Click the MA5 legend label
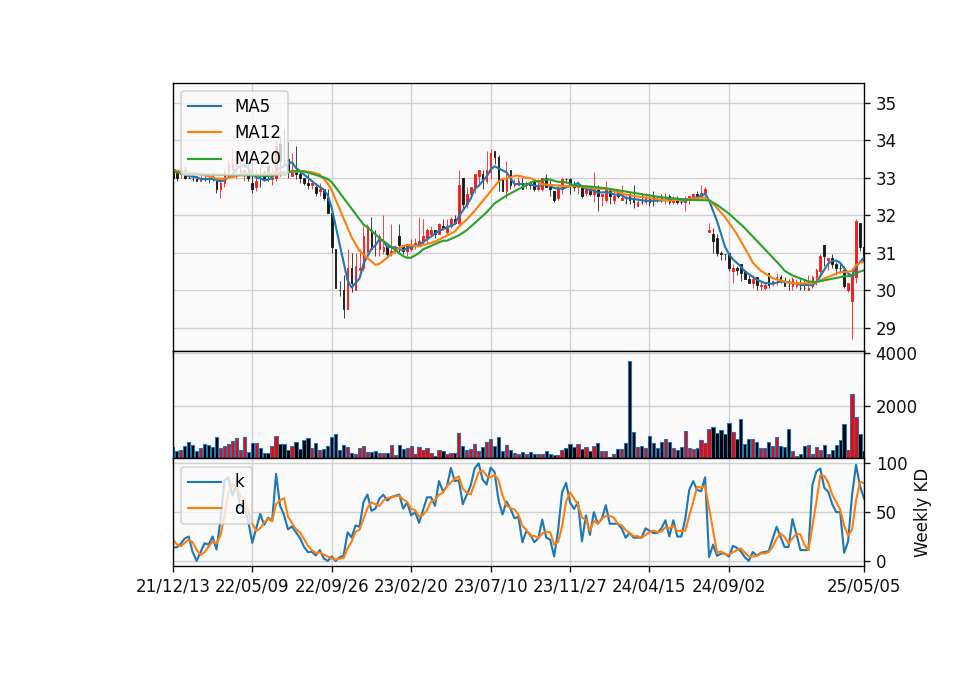960x690 pixels. [252, 106]
